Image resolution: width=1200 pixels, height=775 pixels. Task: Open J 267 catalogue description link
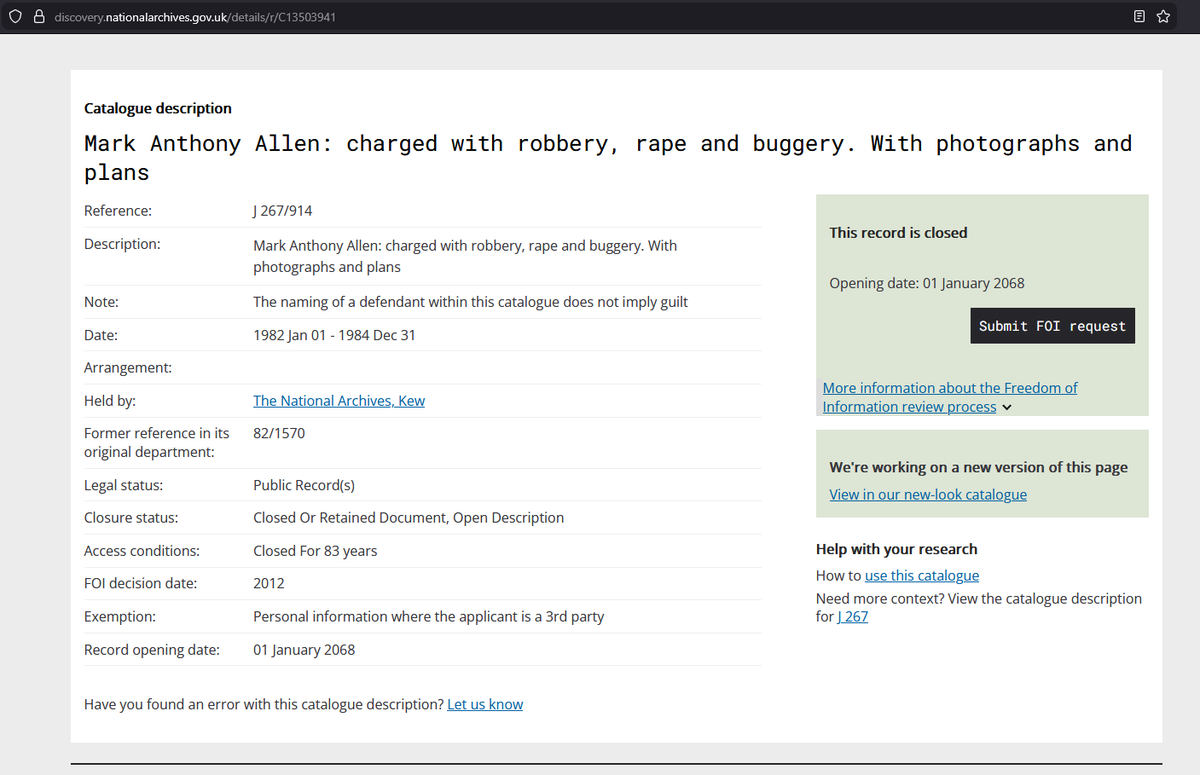pos(853,616)
